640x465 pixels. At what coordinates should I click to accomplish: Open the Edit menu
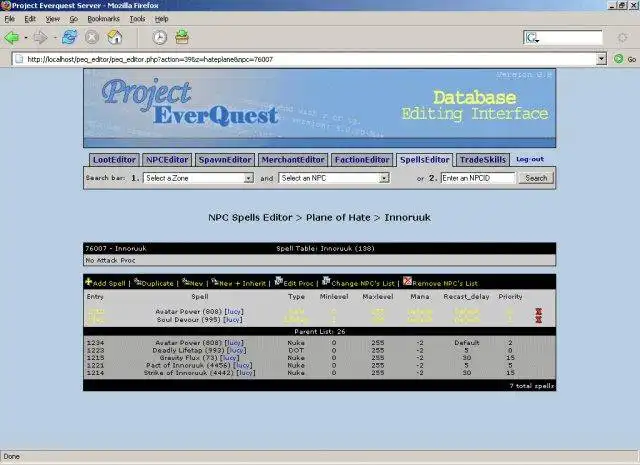(30, 19)
